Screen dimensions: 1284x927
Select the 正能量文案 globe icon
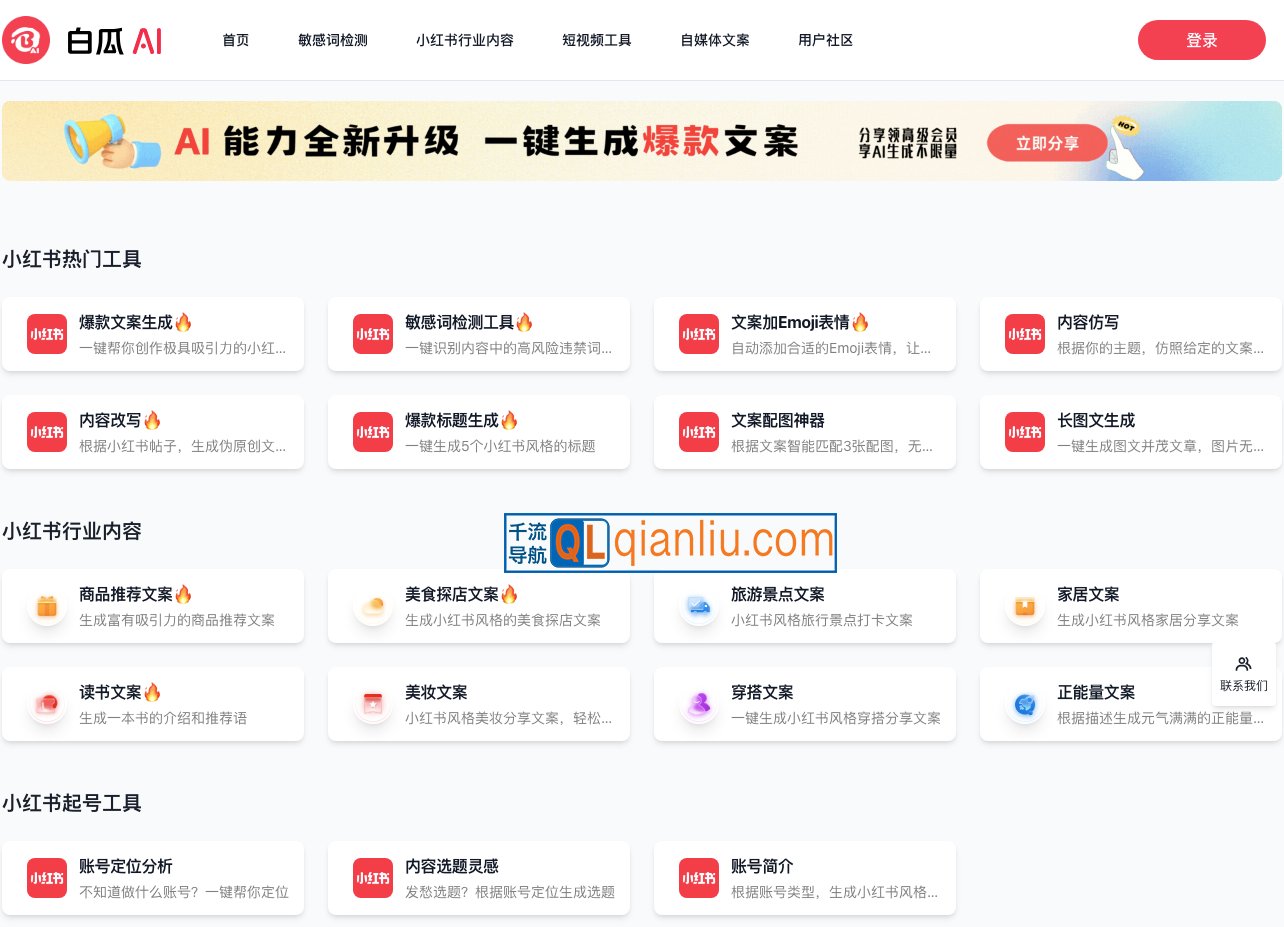coord(1024,704)
